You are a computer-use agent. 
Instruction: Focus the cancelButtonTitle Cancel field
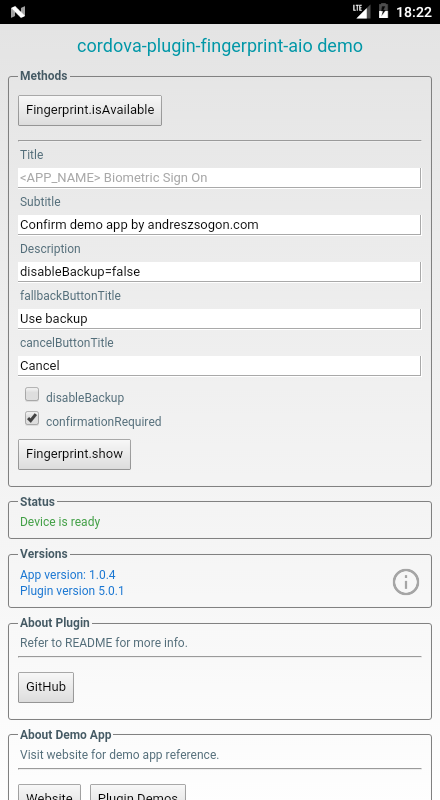pyautogui.click(x=219, y=366)
